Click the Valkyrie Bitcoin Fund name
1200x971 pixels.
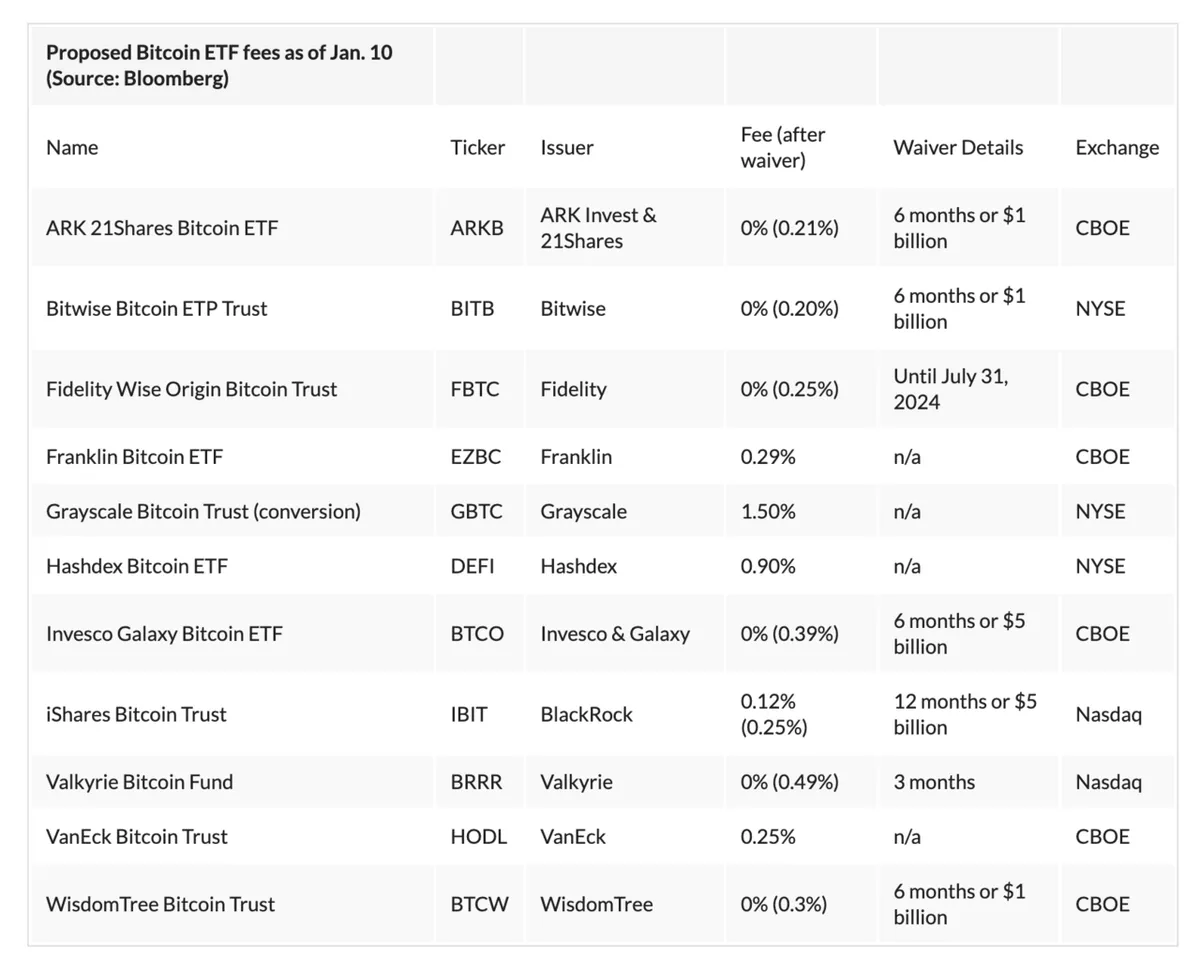139,782
